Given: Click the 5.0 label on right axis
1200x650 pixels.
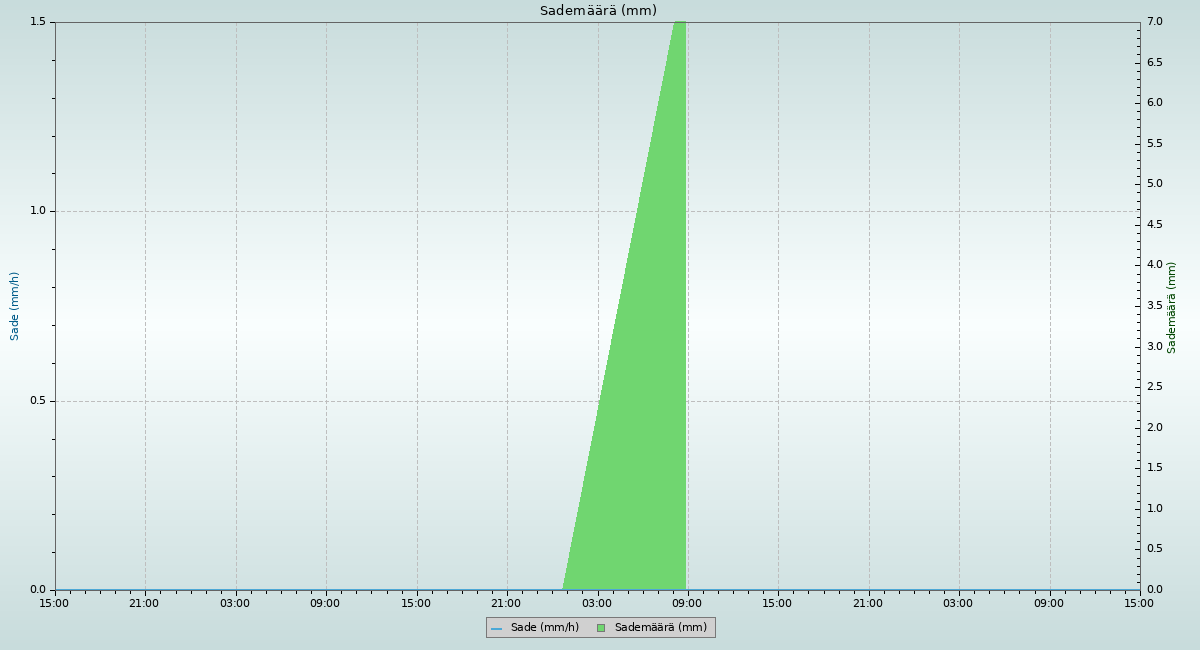Looking at the screenshot, I should tap(1154, 184).
